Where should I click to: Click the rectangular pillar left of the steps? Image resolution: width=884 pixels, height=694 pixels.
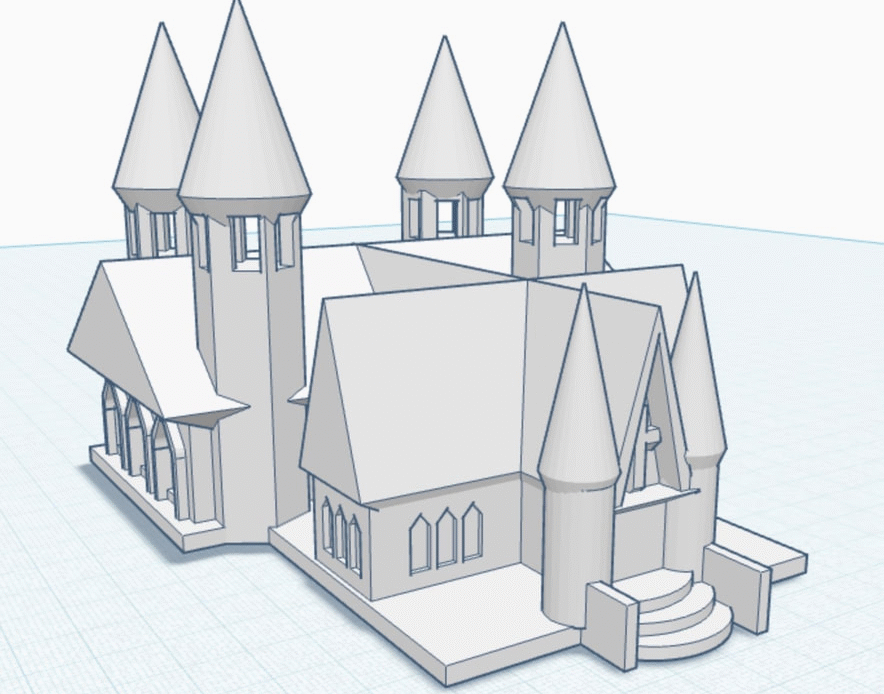(x=612, y=625)
